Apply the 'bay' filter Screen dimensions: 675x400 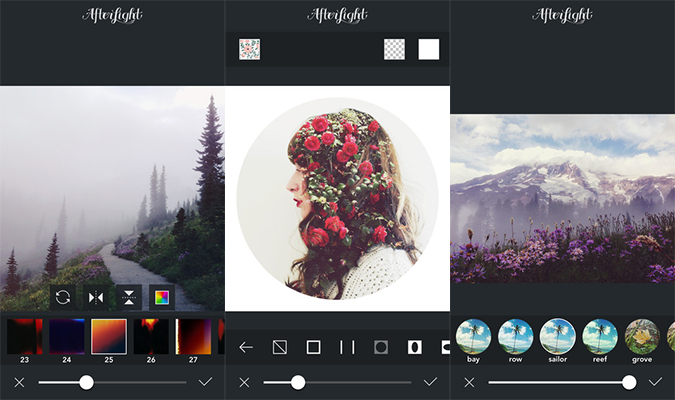[x=473, y=336]
